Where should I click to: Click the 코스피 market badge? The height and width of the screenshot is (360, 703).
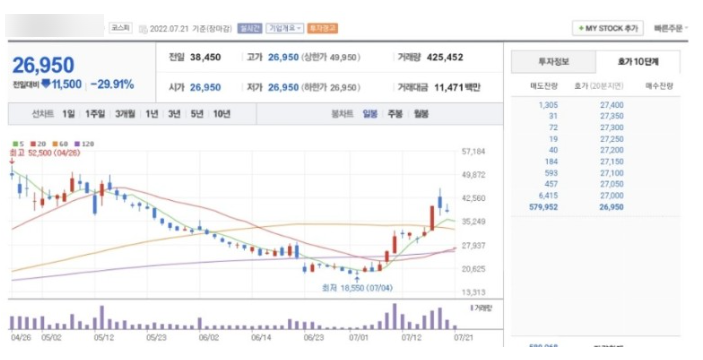[121, 28]
